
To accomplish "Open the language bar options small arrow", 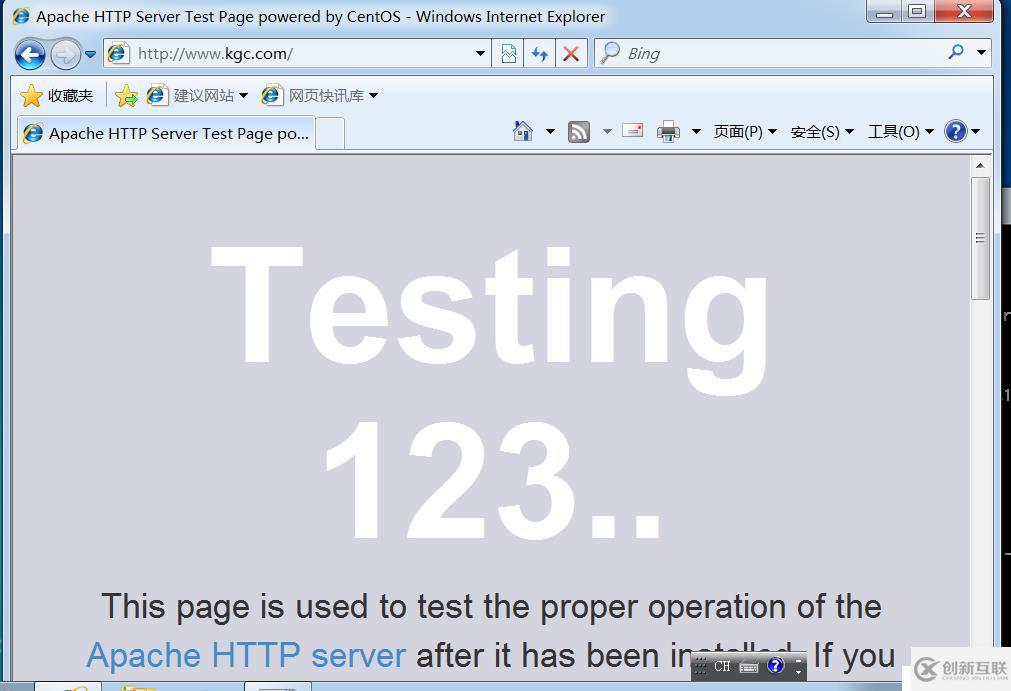I will tap(798, 672).
